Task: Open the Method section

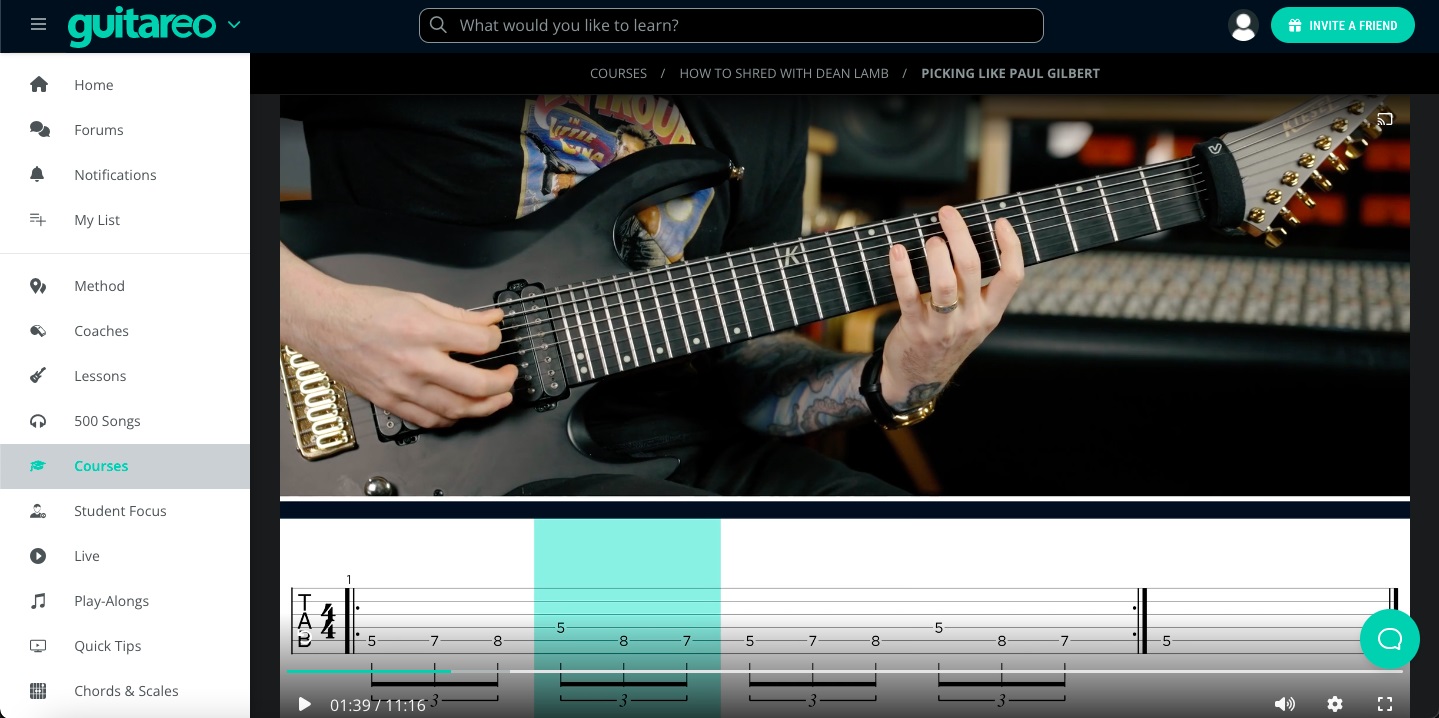Action: (99, 286)
